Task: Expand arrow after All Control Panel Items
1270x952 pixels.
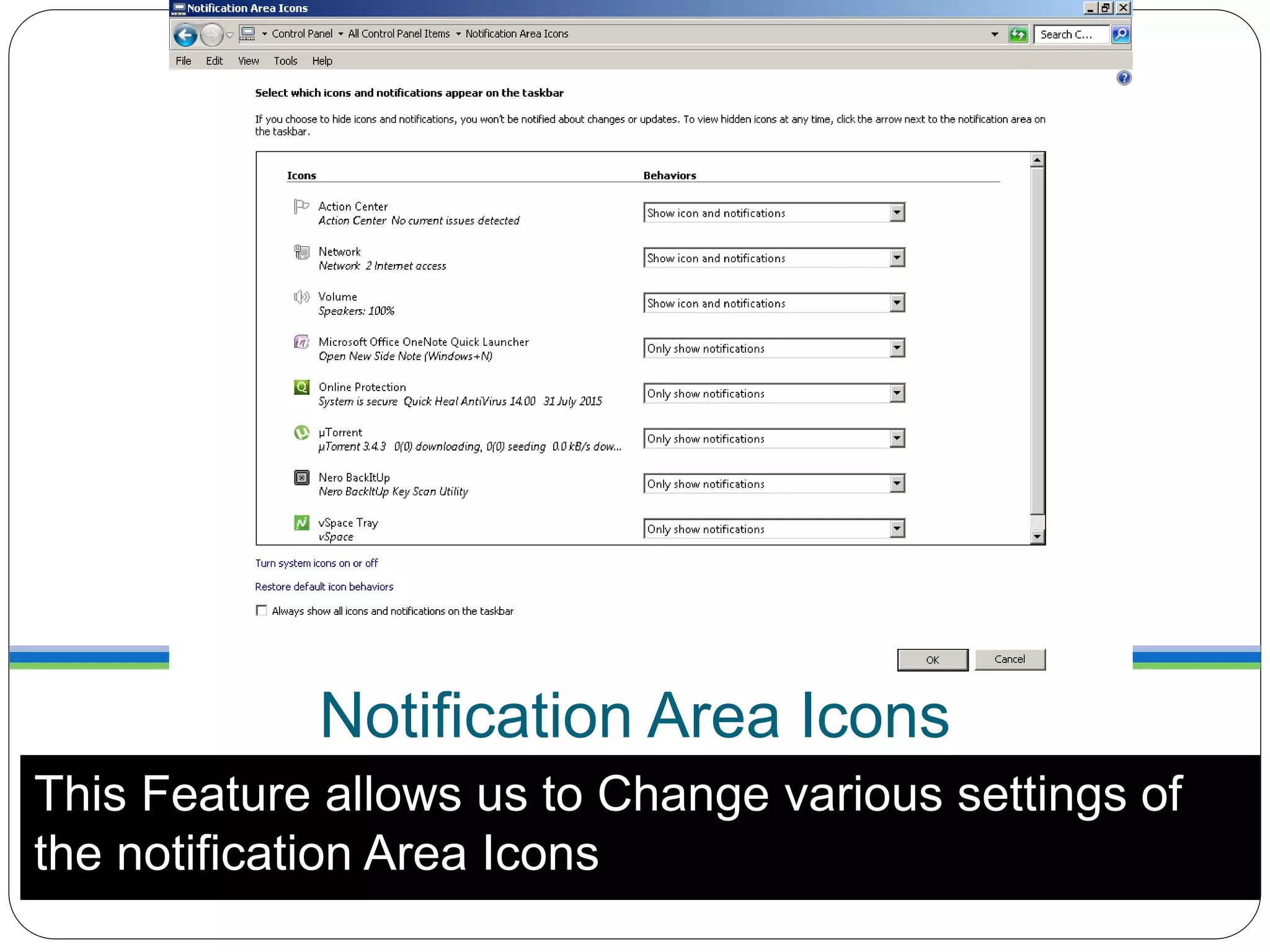Action: (x=458, y=34)
